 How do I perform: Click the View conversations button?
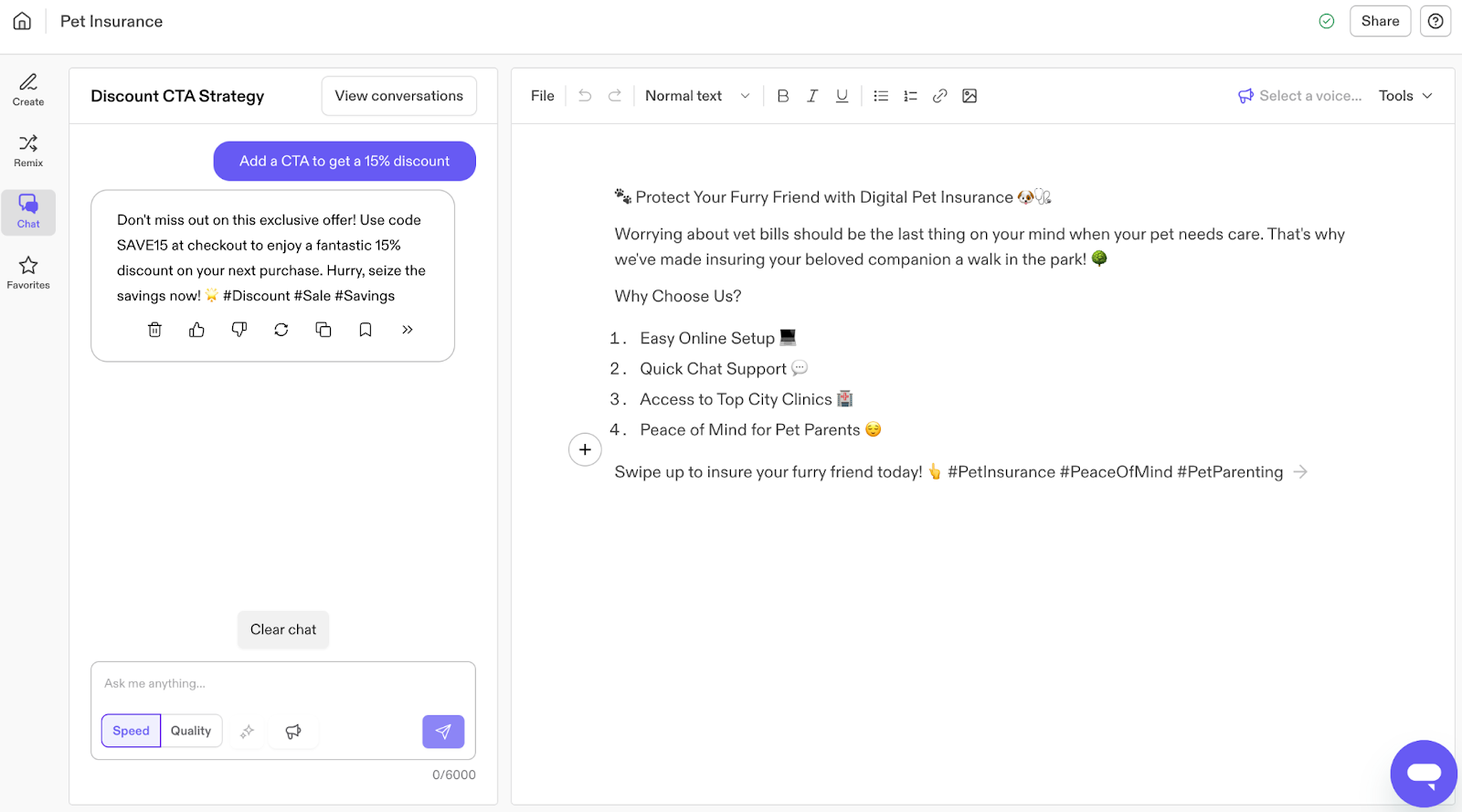click(398, 96)
